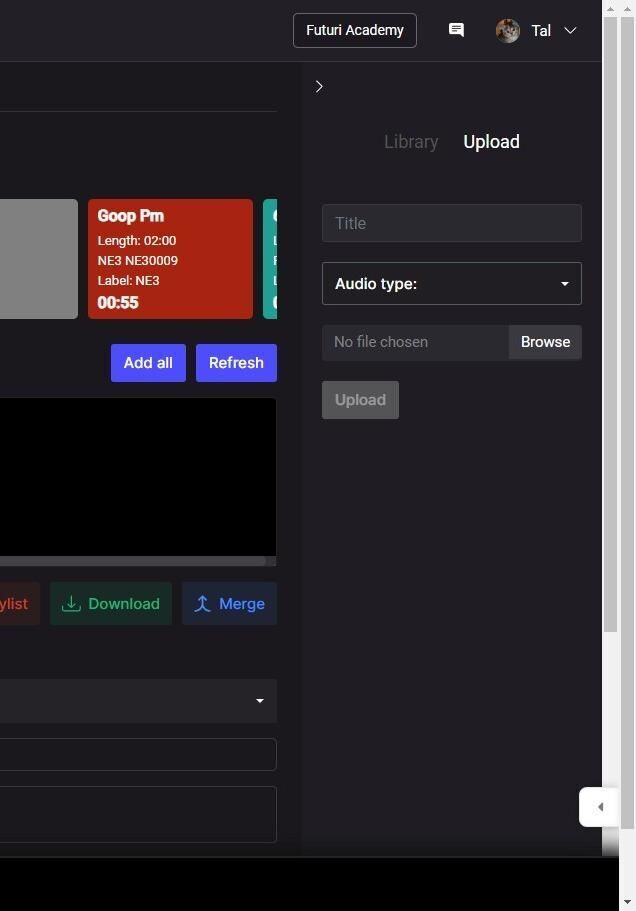
Task: Click the horizontal scrollbar under the black panel
Action: [130, 561]
